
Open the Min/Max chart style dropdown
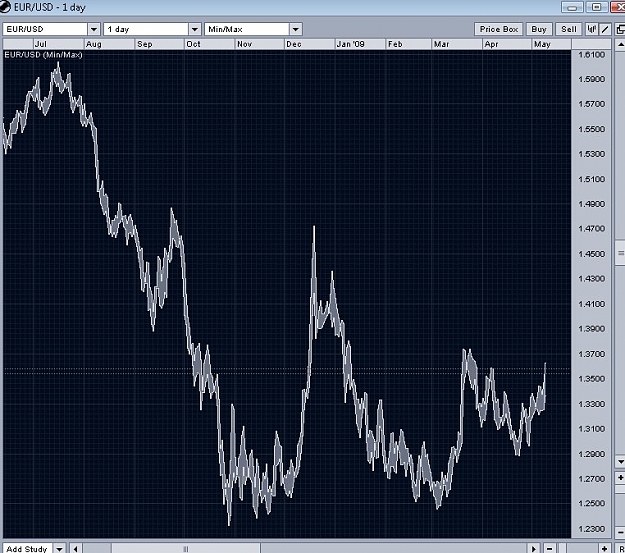coord(295,29)
